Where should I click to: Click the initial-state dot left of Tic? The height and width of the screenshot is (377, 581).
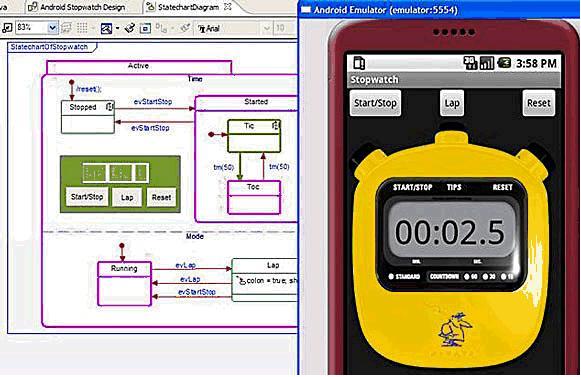[x=211, y=135]
